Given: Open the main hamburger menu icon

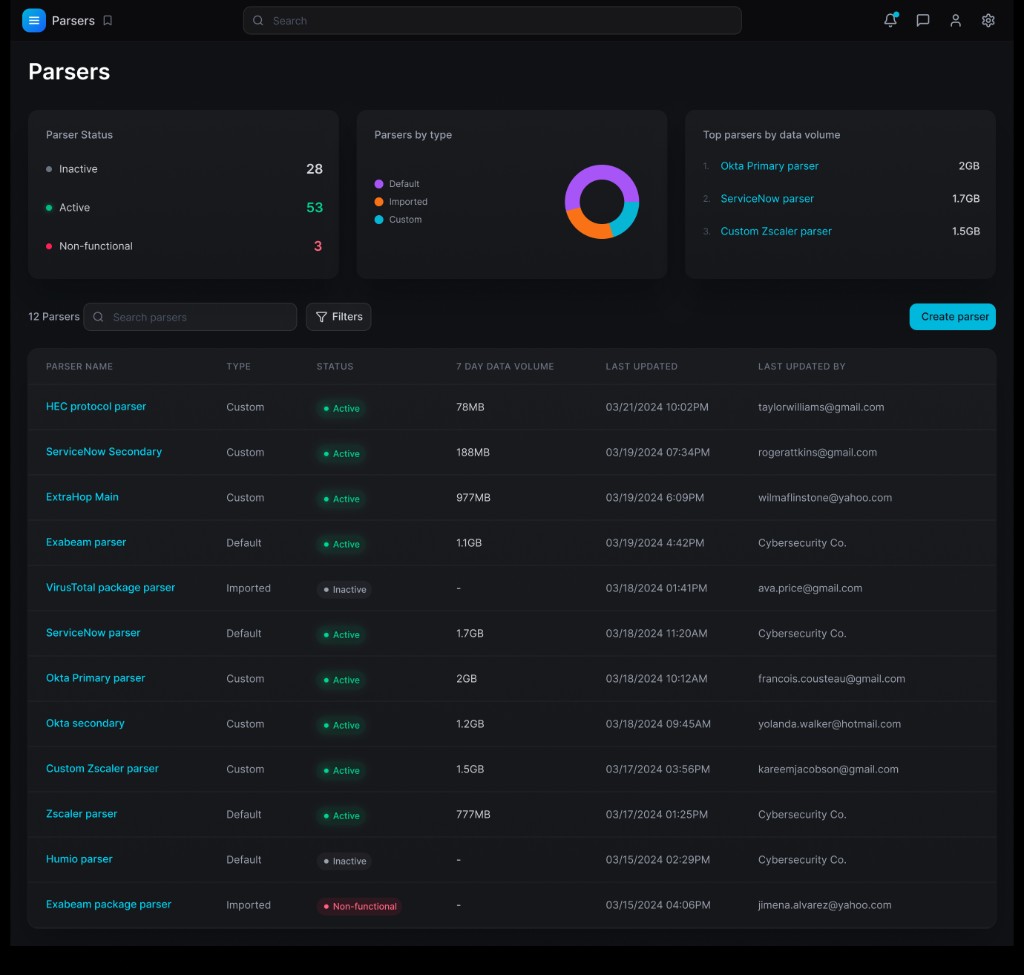Looking at the screenshot, I should point(33,20).
